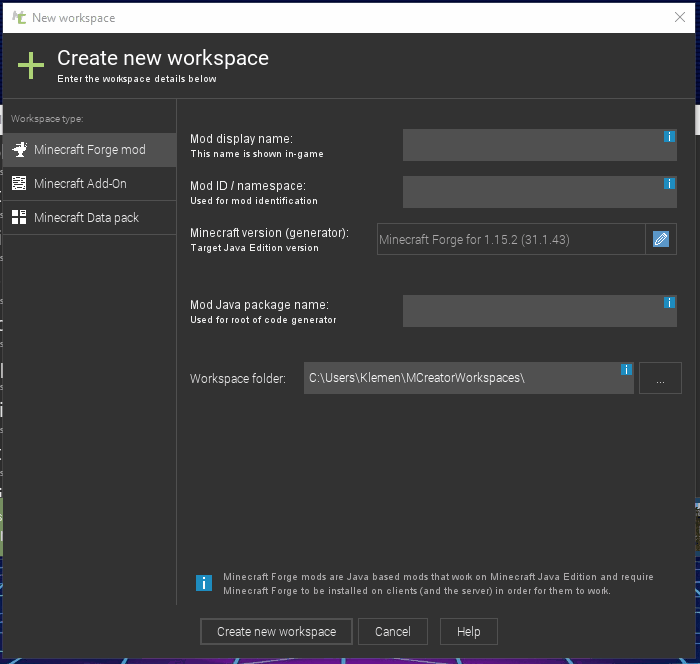The width and height of the screenshot is (700, 664).
Task: Open the Minecraft version generator dropdown
Action: pyautogui.click(x=511, y=239)
